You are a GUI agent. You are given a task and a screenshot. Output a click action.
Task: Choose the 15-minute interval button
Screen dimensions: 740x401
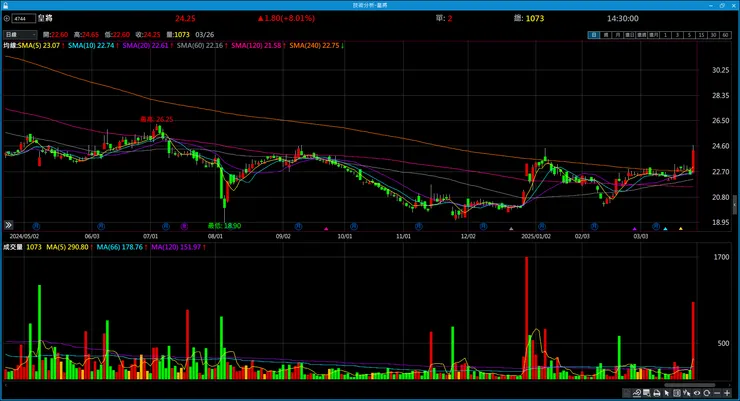[701, 35]
